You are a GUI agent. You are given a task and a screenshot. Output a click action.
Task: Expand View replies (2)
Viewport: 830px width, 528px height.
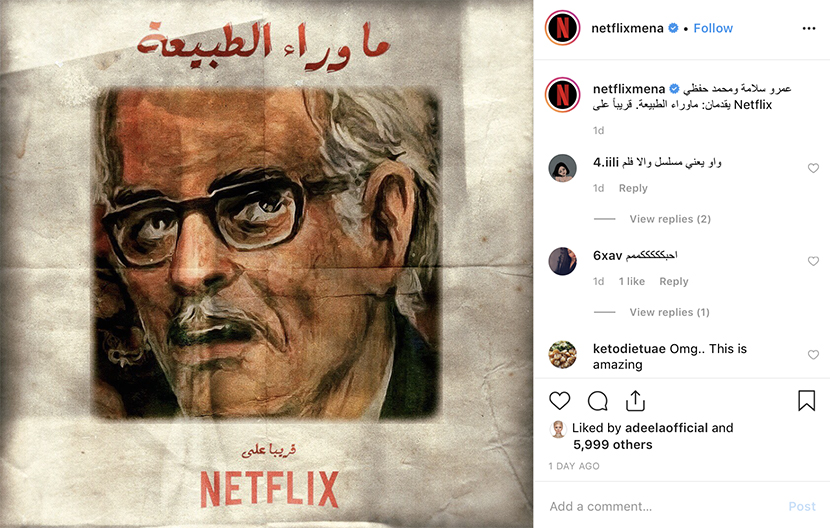click(x=670, y=219)
